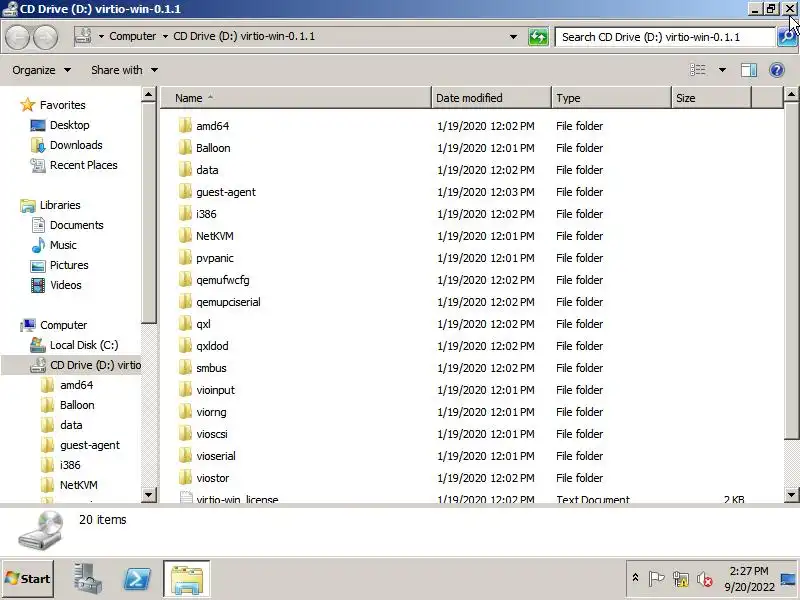800x600 pixels.
Task: Click the Computer breadcrumb in address bar
Action: (x=133, y=37)
